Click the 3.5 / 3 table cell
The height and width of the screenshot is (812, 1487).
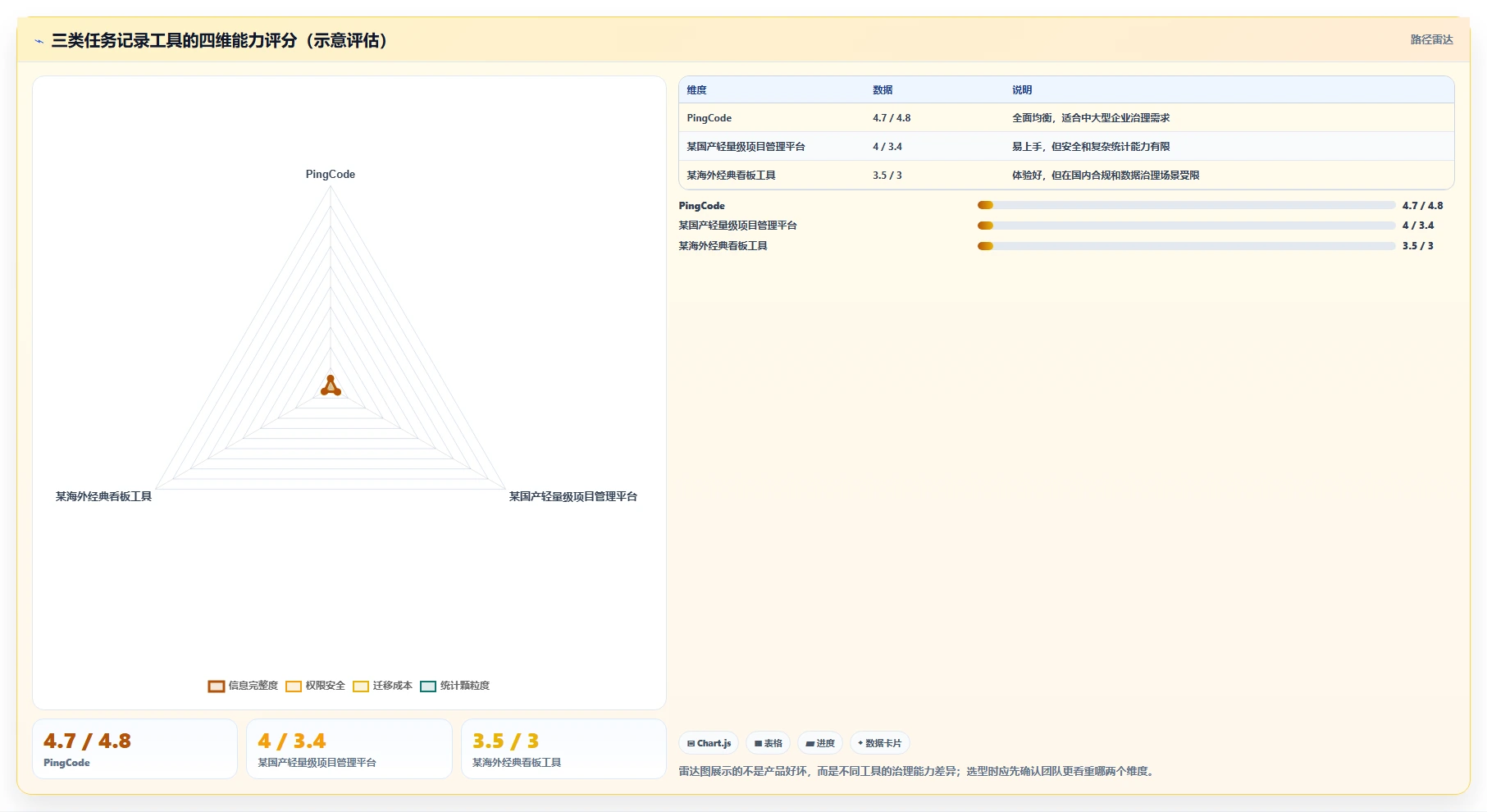(887, 176)
